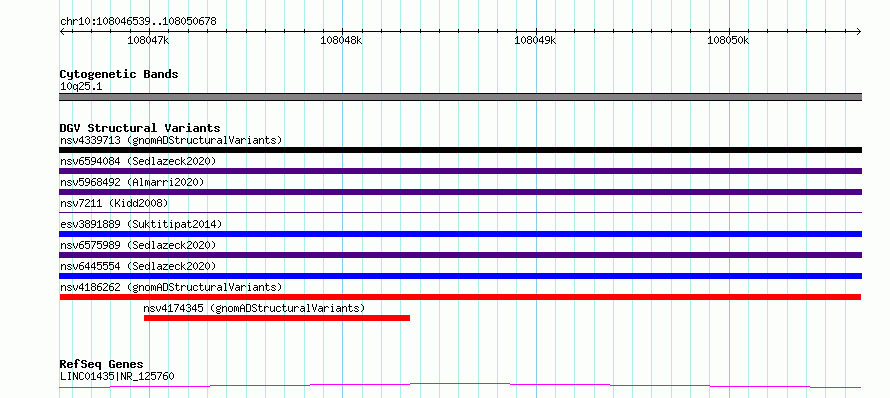Select the nsv6594084 (Sedlazeck2020) label

click(138, 161)
